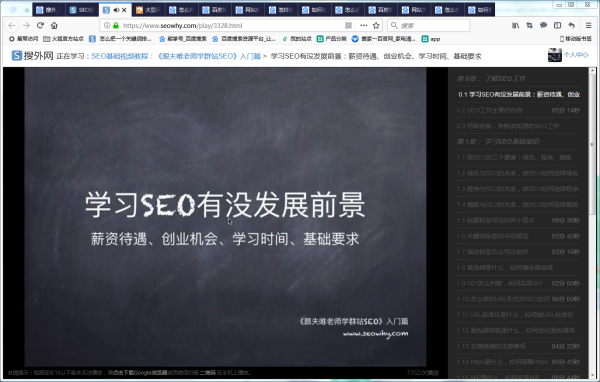The image size is (600, 382).
Task: Switch to the first browser tab
Action: coord(49,10)
